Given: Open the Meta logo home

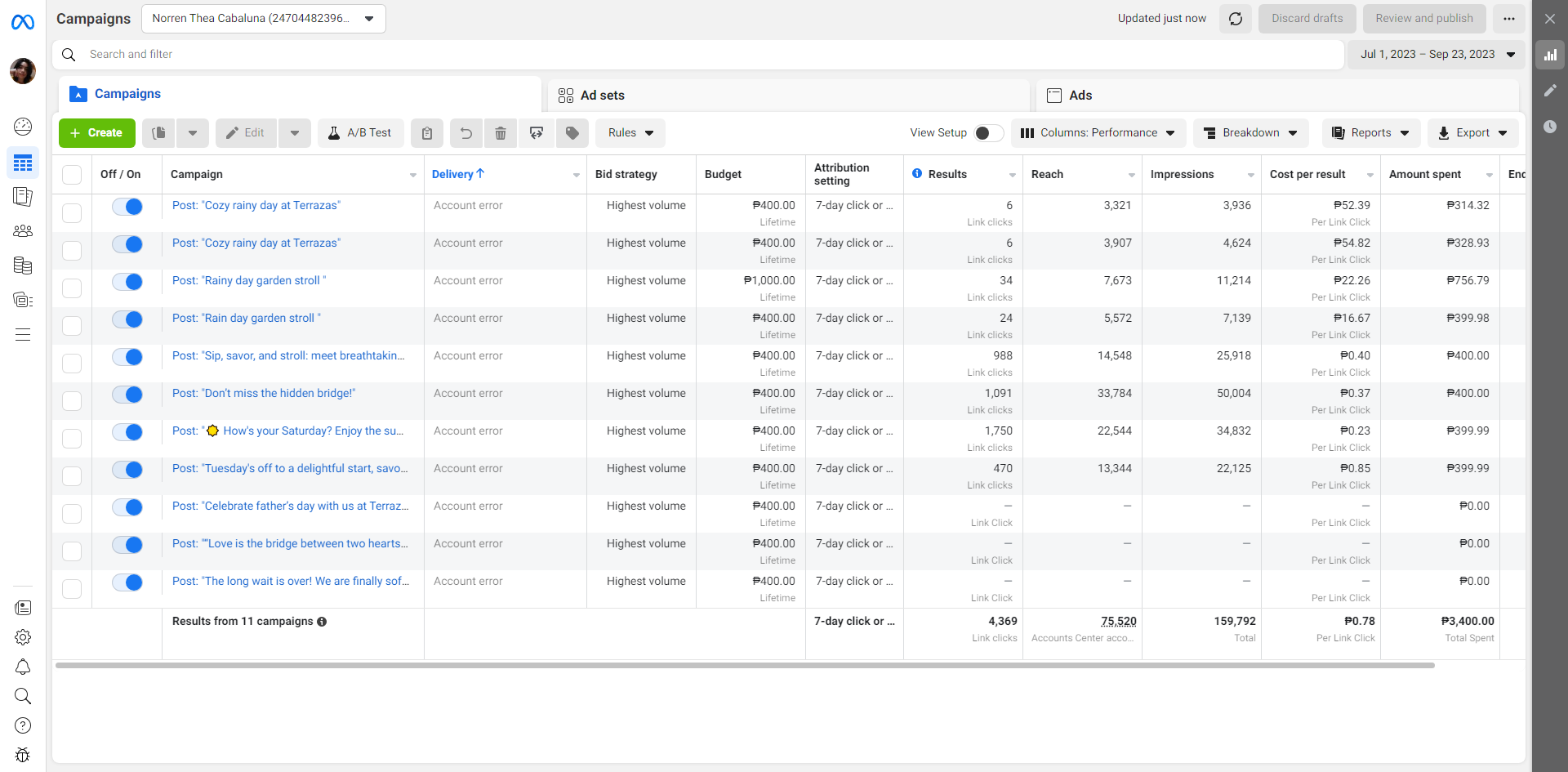Looking at the screenshot, I should point(23,22).
